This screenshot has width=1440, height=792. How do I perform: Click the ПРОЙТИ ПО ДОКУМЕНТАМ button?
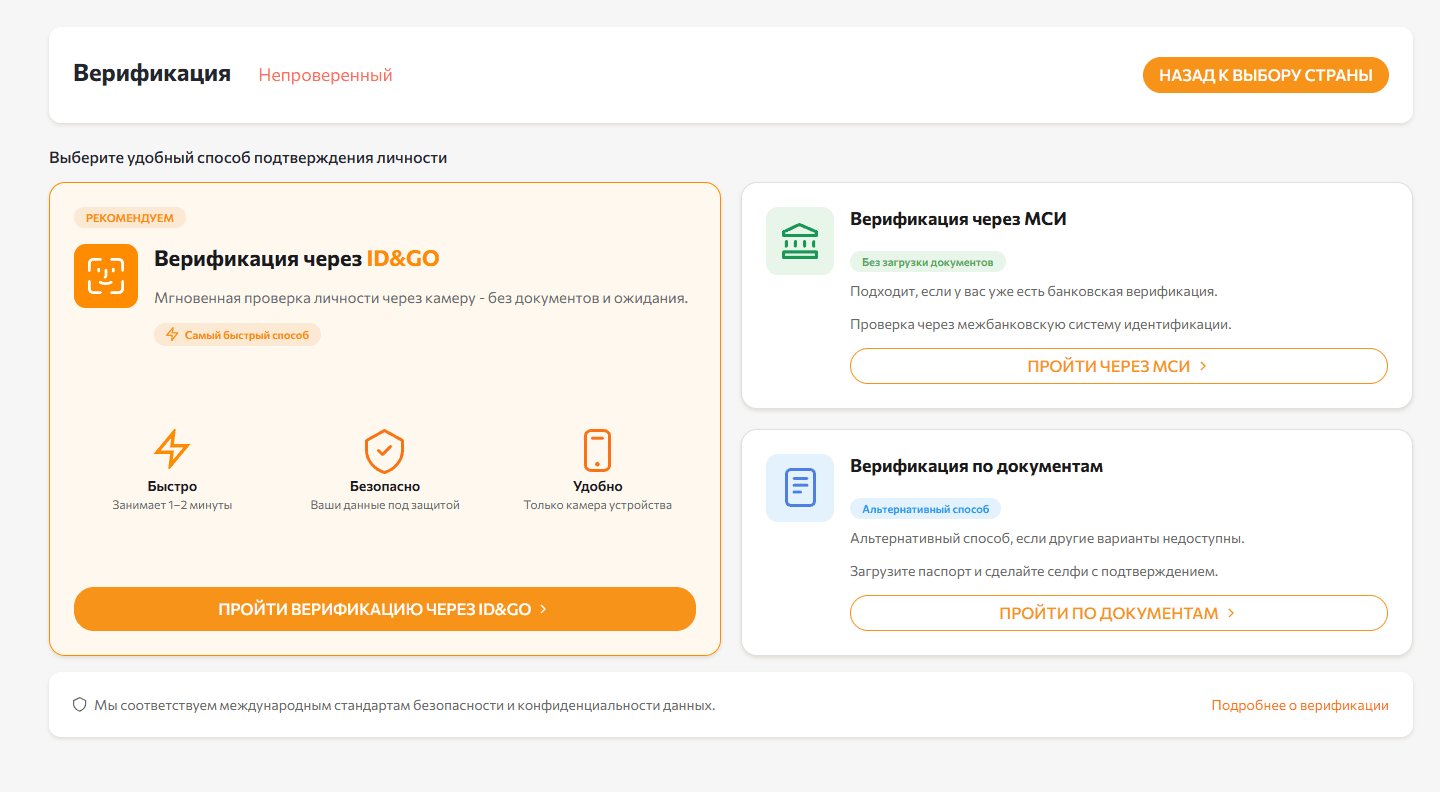pyautogui.click(x=1119, y=613)
